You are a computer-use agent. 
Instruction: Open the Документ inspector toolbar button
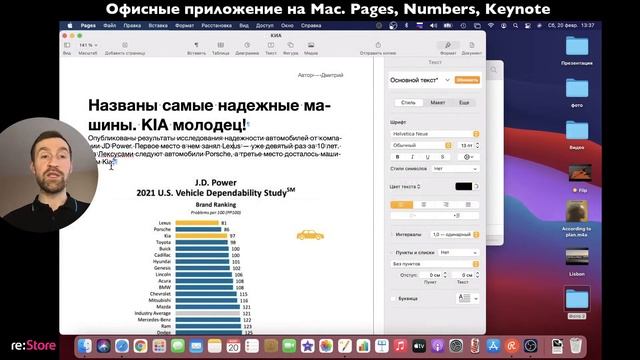click(x=472, y=45)
